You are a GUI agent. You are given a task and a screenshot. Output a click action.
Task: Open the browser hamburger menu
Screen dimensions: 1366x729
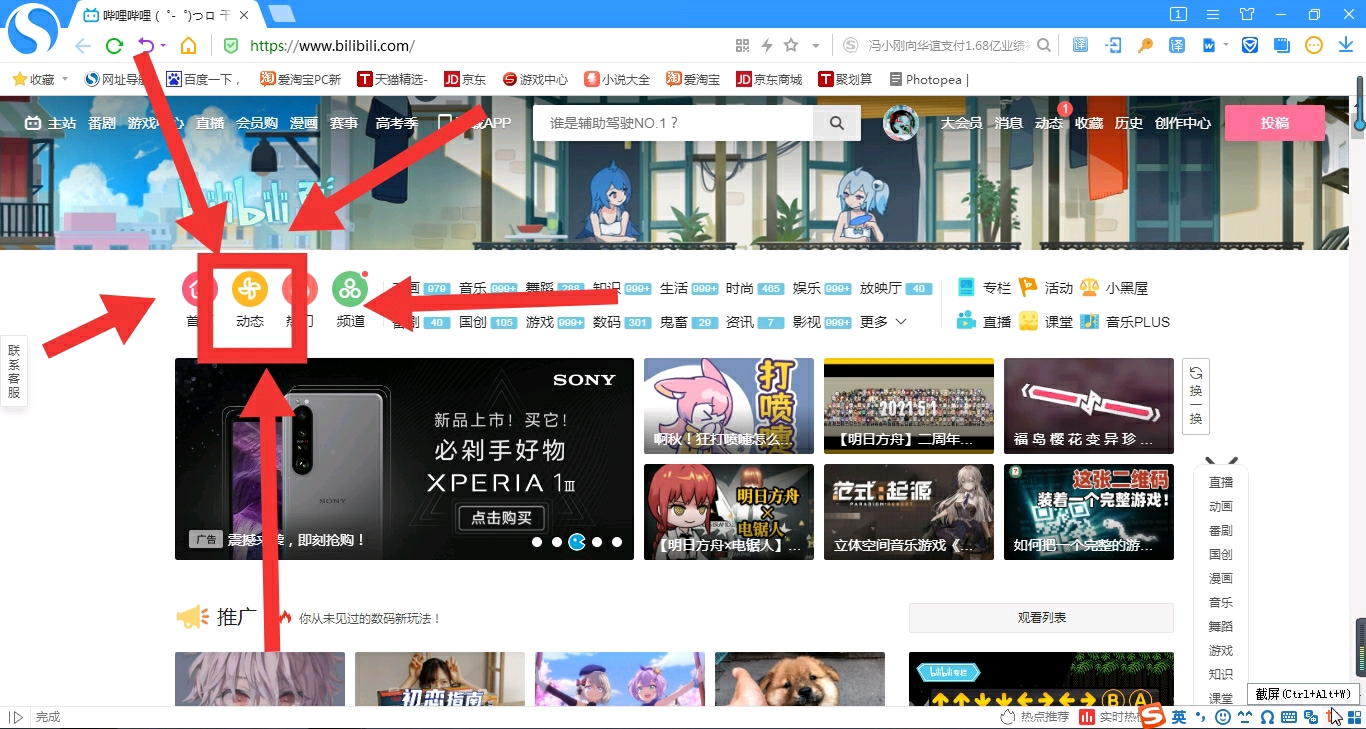pyautogui.click(x=1213, y=14)
